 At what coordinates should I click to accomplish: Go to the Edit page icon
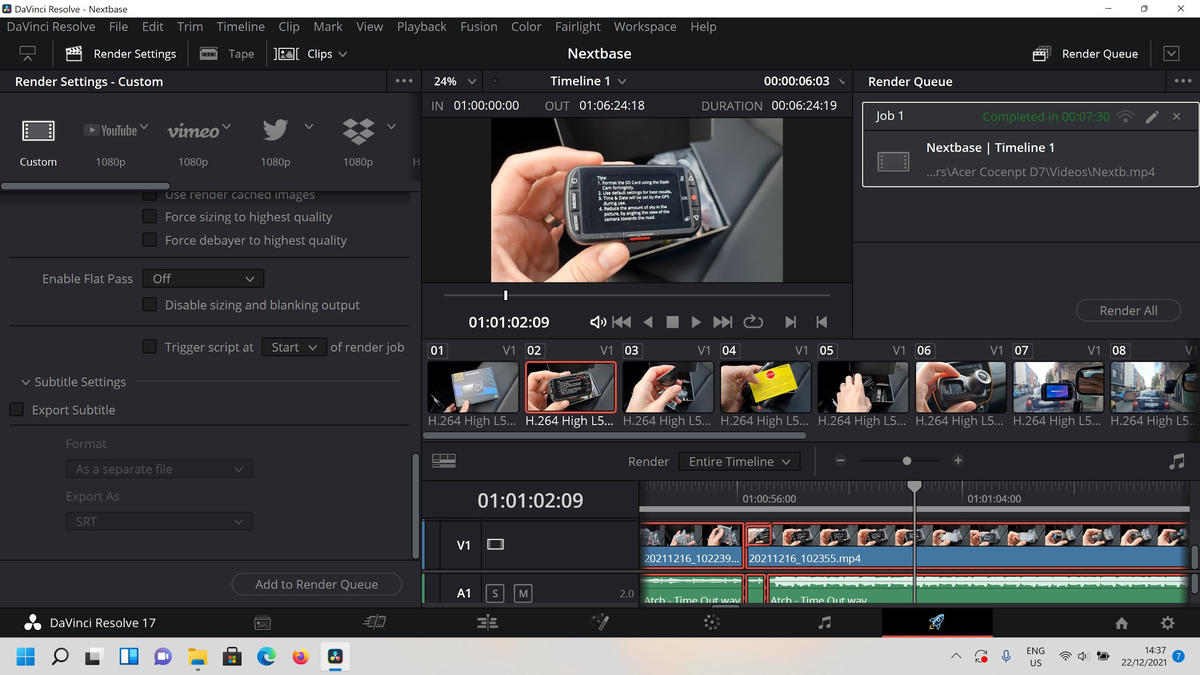point(487,623)
